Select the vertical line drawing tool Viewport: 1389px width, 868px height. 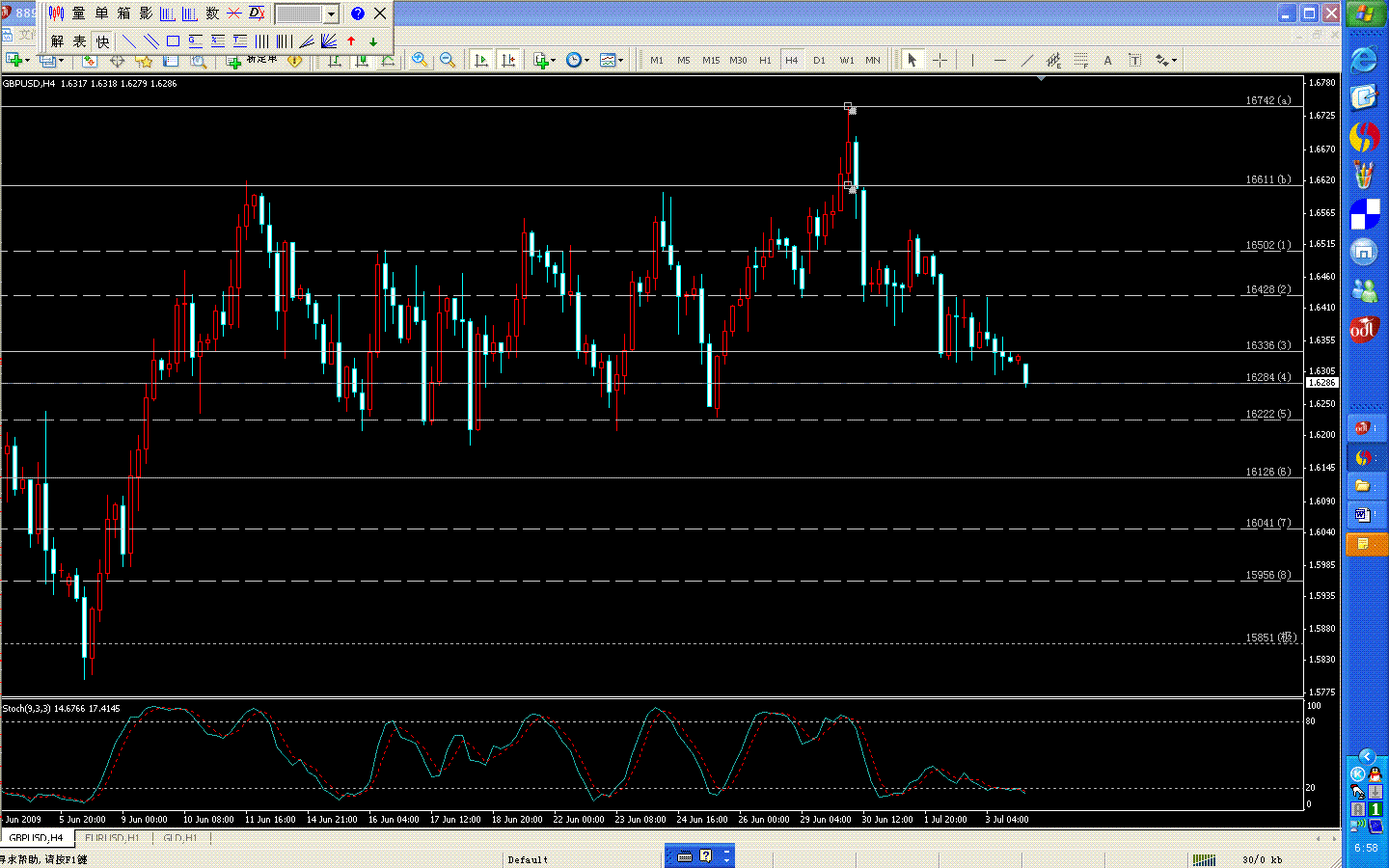[972, 60]
